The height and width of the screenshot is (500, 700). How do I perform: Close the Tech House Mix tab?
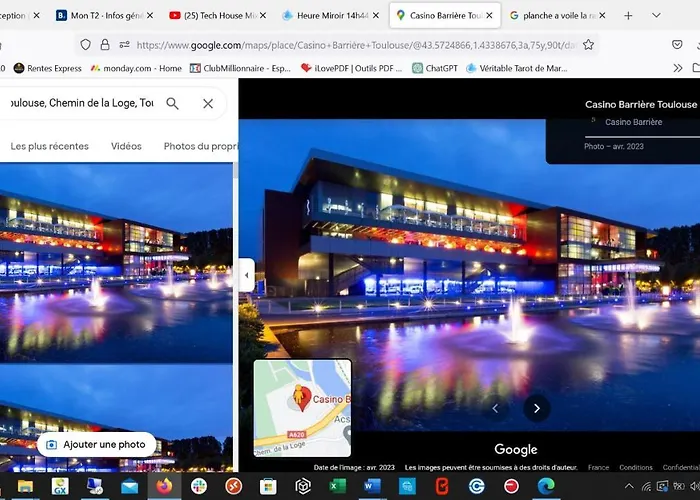[x=263, y=16]
